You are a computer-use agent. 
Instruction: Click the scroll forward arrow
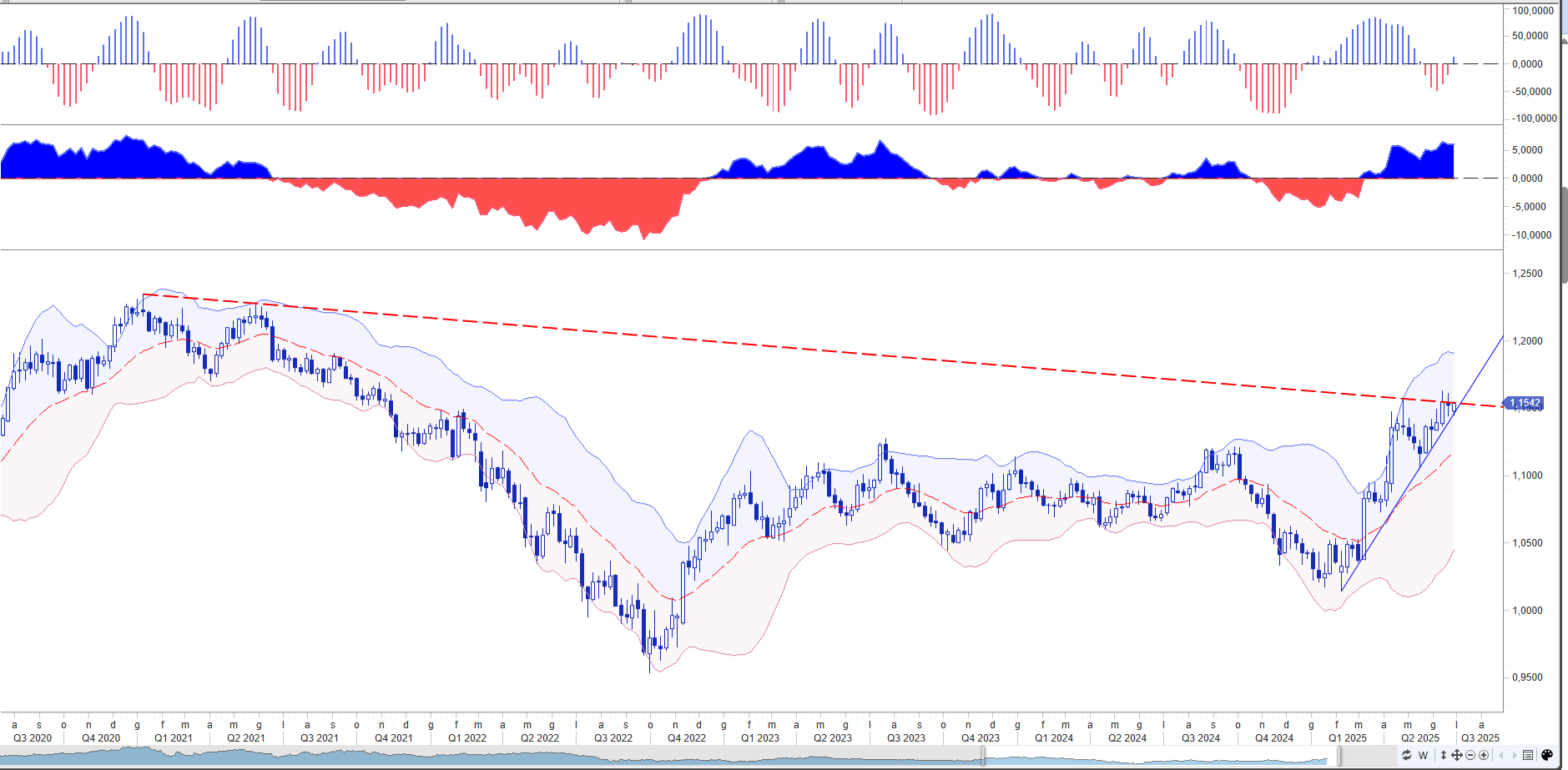pos(1515,755)
